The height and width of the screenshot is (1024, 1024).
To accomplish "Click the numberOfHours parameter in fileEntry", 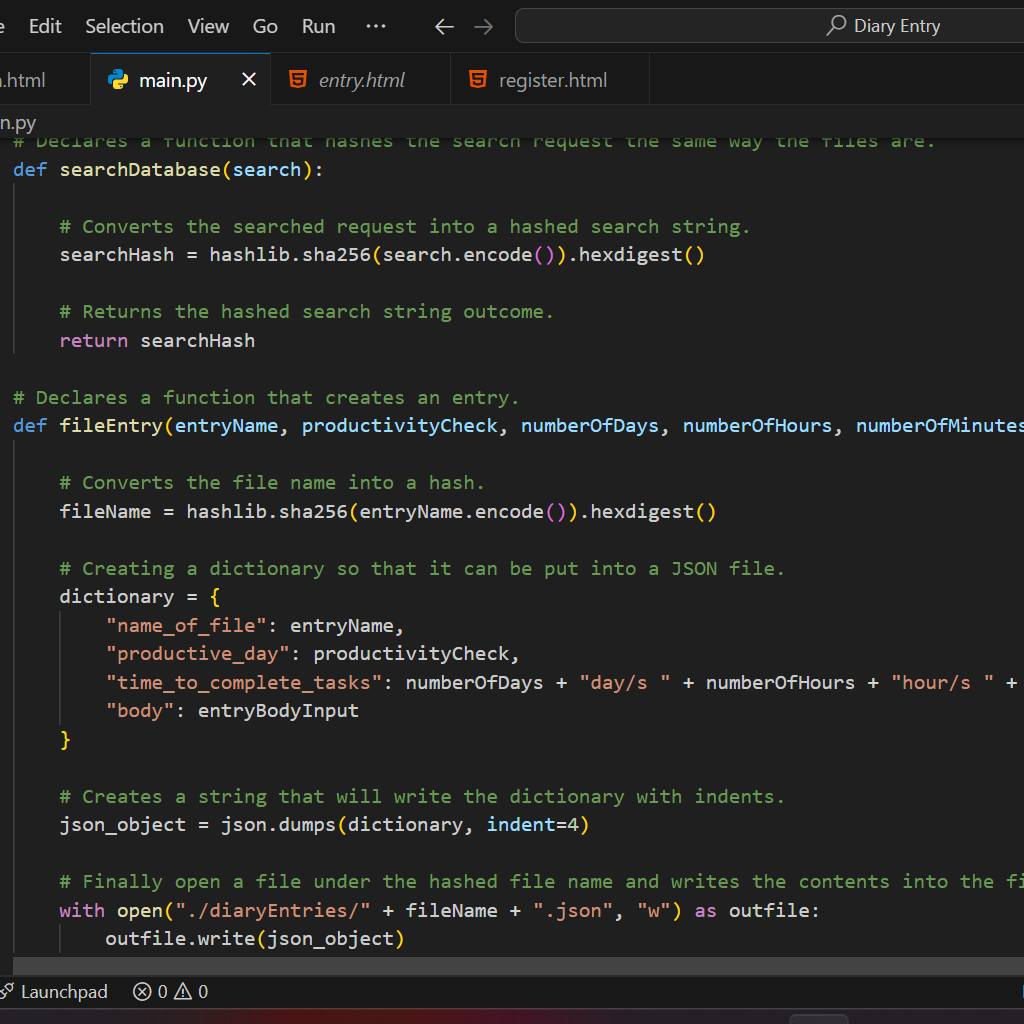I will click(x=758, y=426).
